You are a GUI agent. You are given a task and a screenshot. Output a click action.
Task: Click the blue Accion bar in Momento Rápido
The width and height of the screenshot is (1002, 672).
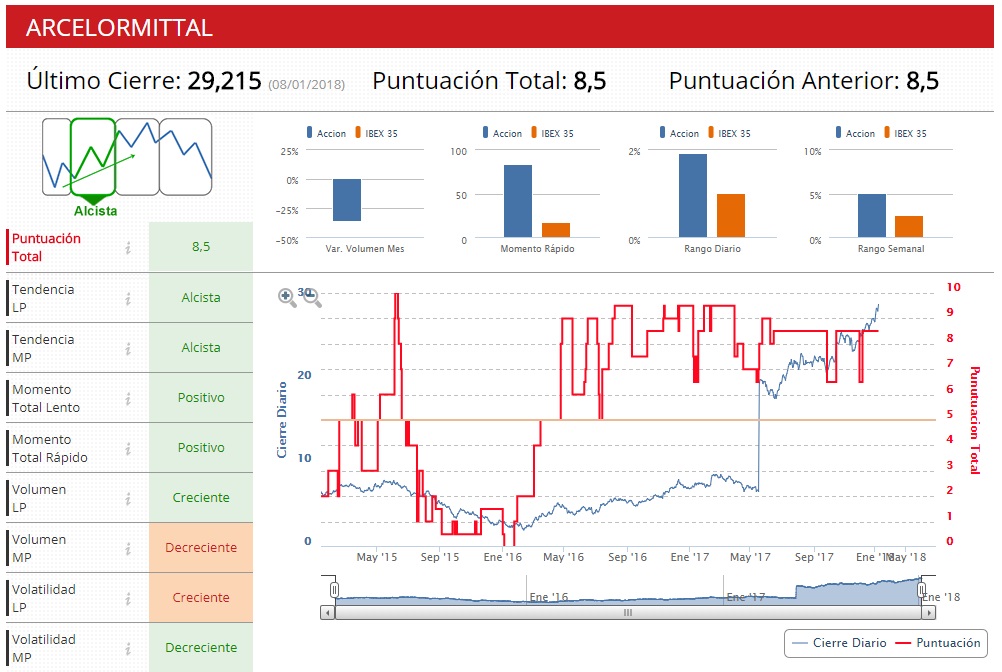[518, 201]
